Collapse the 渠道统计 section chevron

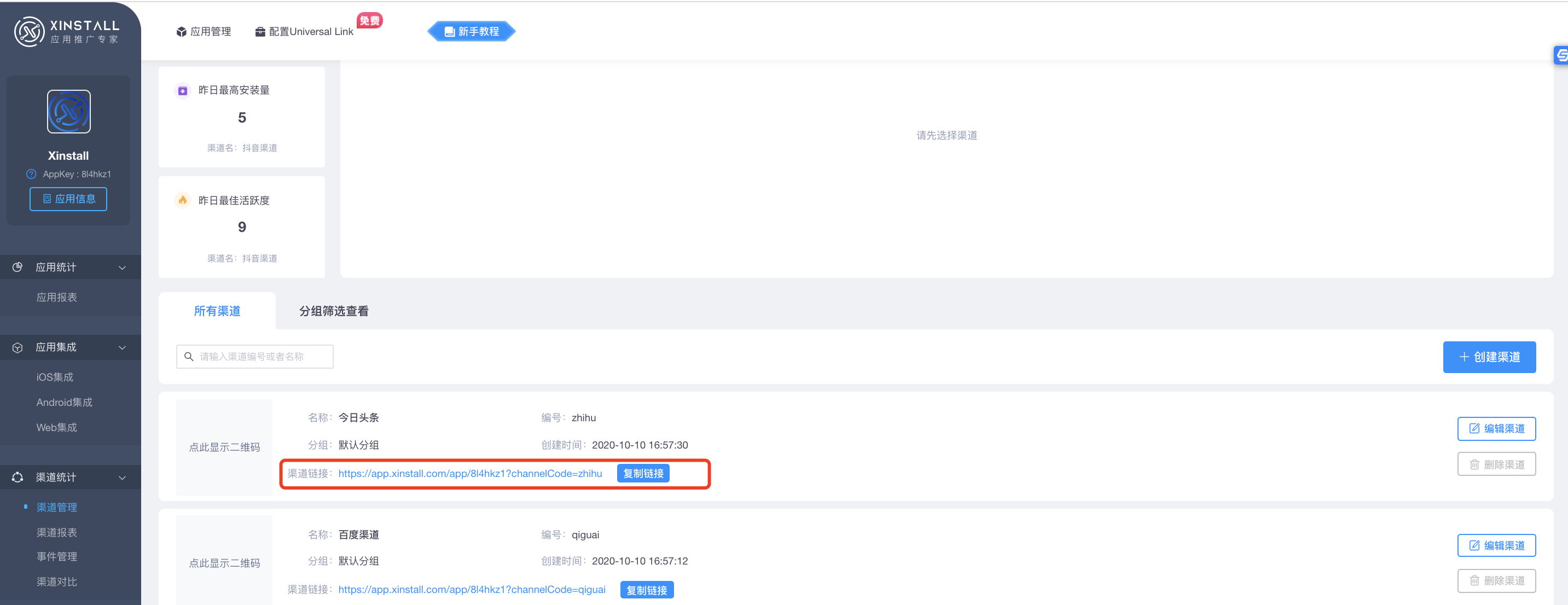point(123,478)
